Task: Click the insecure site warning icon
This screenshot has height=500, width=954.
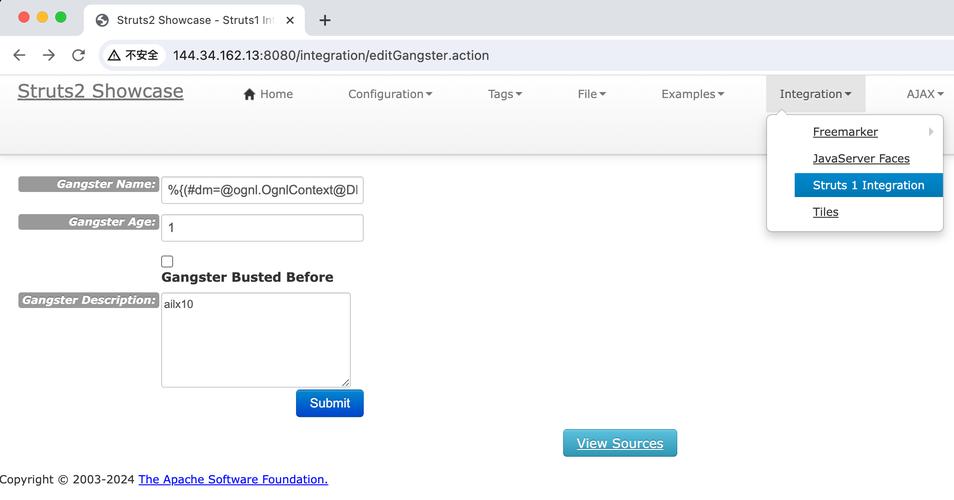Action: click(x=114, y=55)
